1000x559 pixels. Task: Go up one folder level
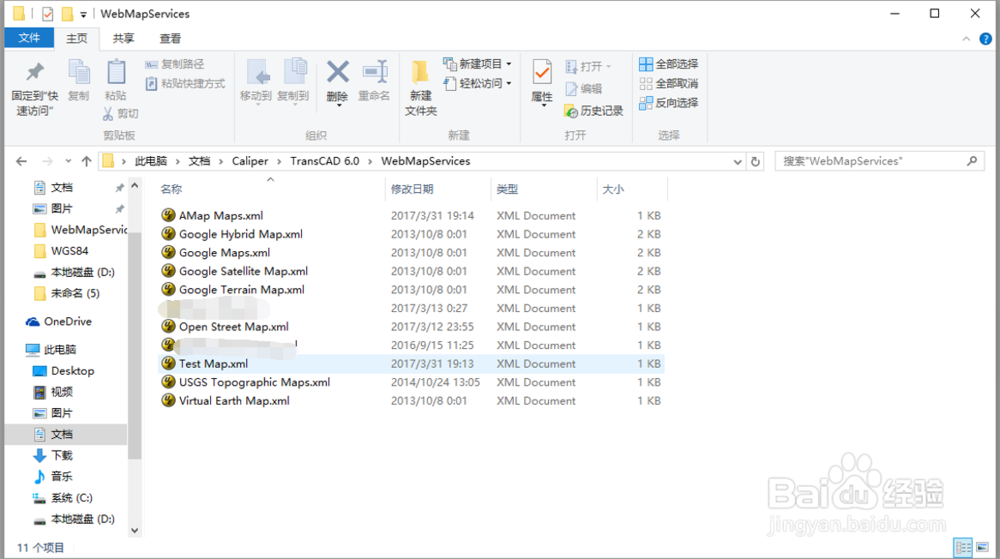click(x=86, y=161)
